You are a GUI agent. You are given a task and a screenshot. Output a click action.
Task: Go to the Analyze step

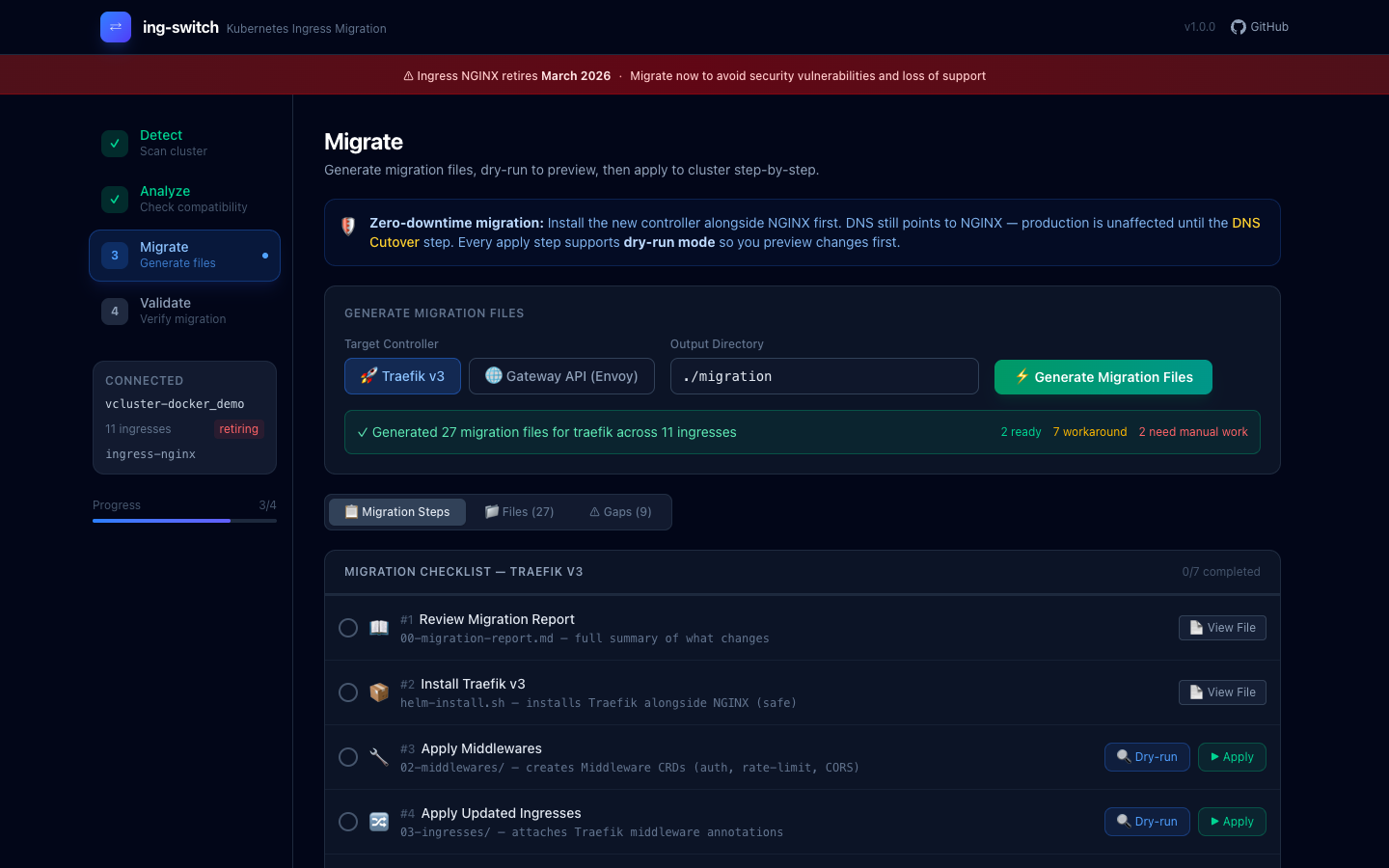coord(184,199)
